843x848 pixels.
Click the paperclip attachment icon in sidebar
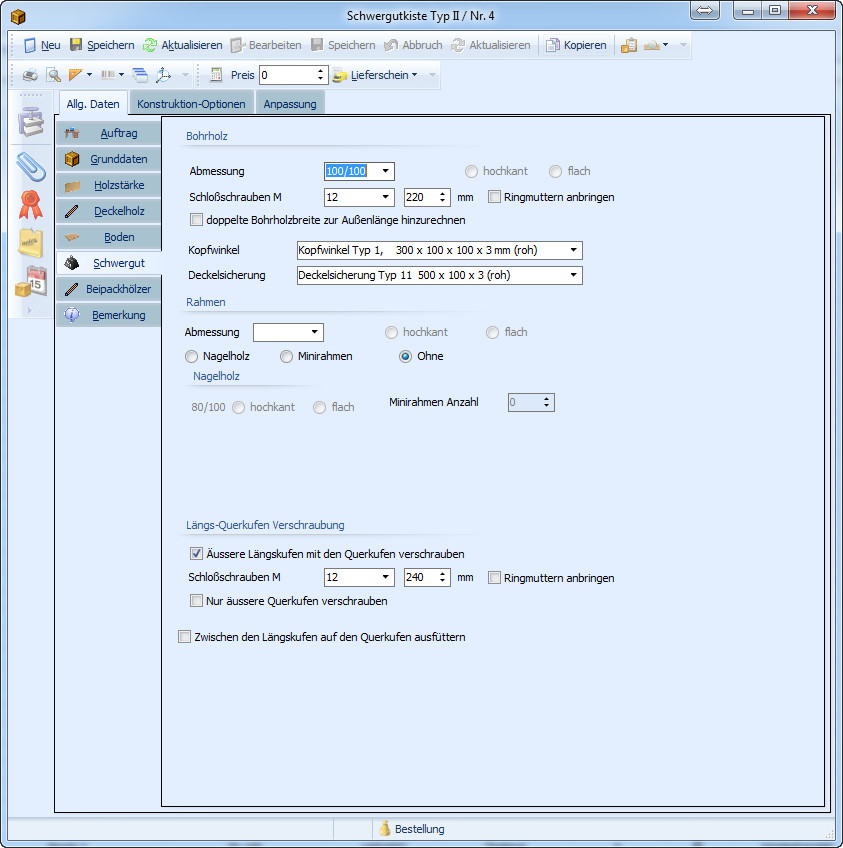30,166
